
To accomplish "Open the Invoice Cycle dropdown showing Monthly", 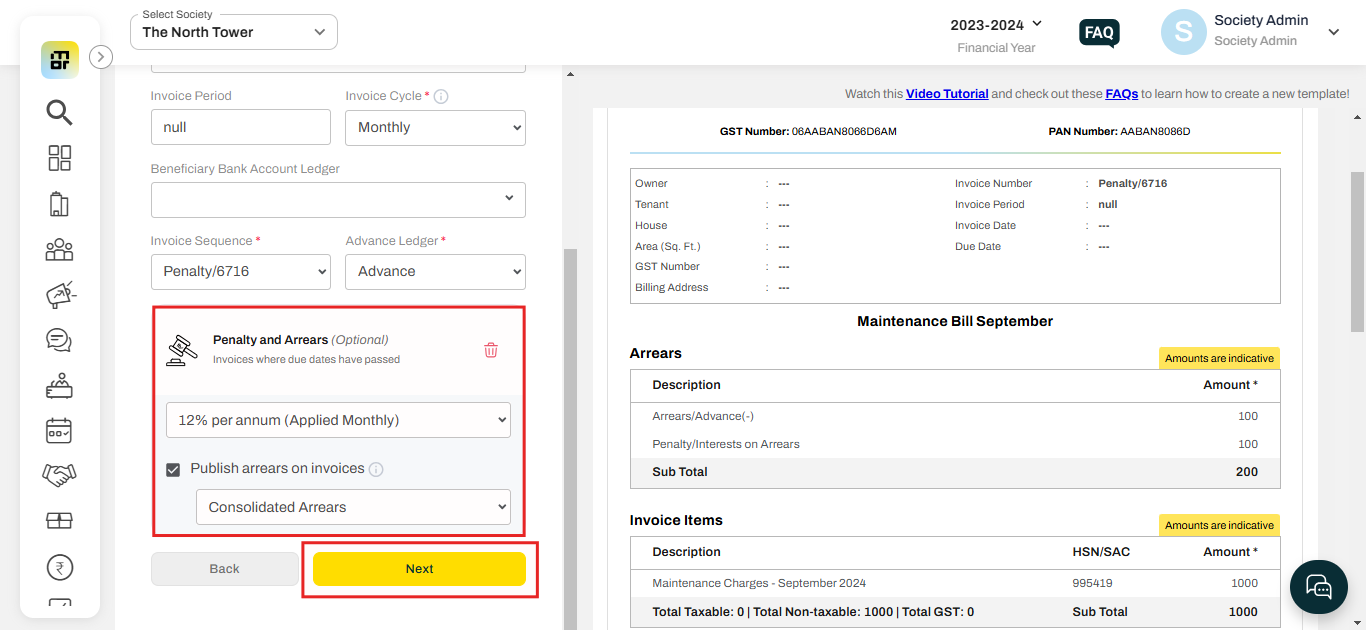I will click(435, 127).
